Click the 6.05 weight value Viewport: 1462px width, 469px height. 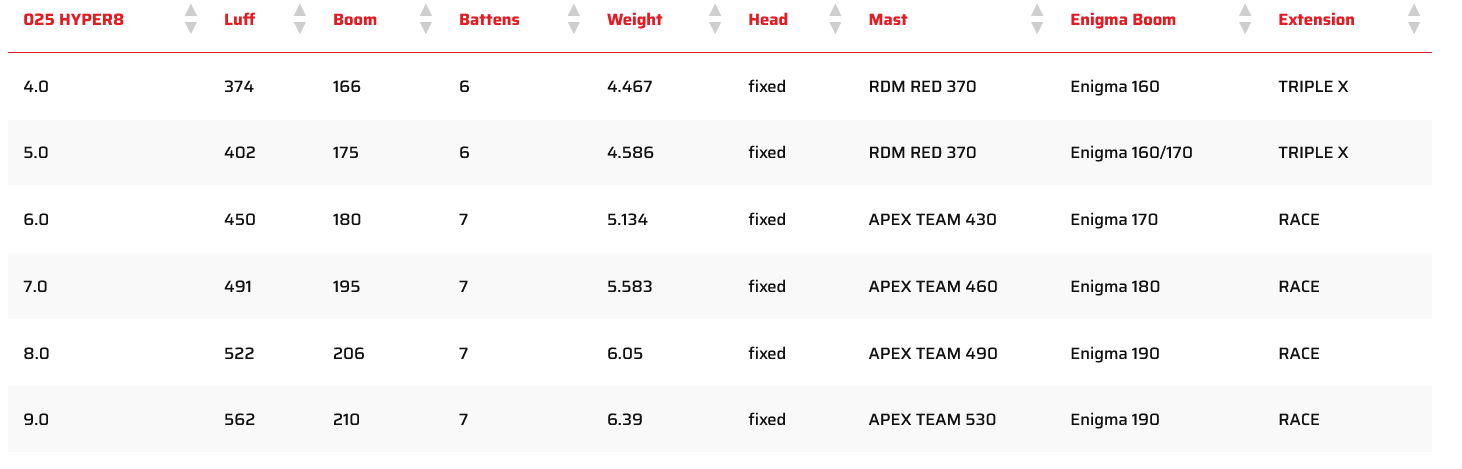click(x=626, y=354)
